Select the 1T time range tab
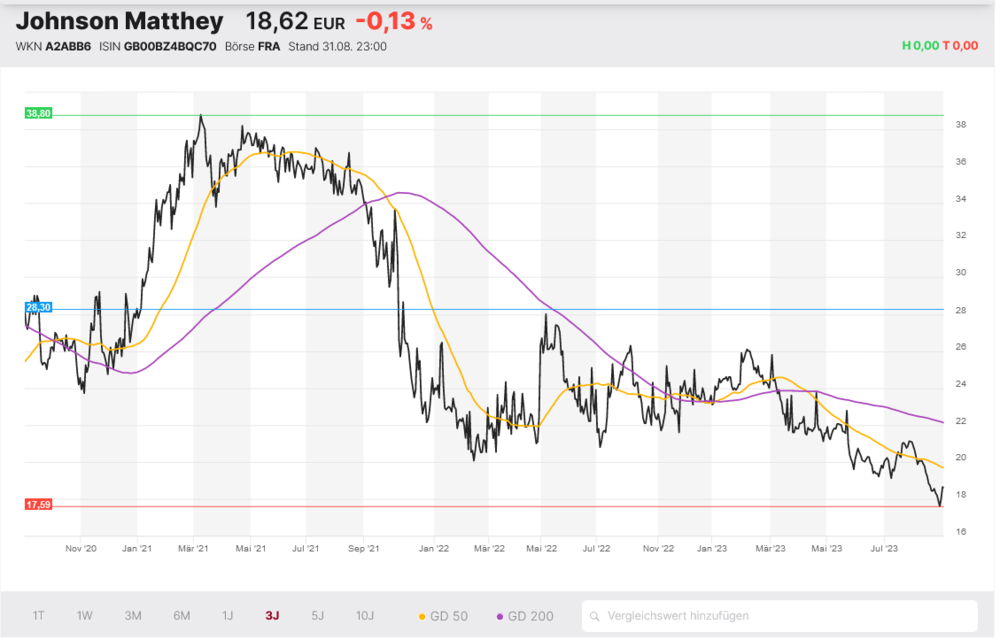Viewport: 1000px width, 640px height. [38, 618]
